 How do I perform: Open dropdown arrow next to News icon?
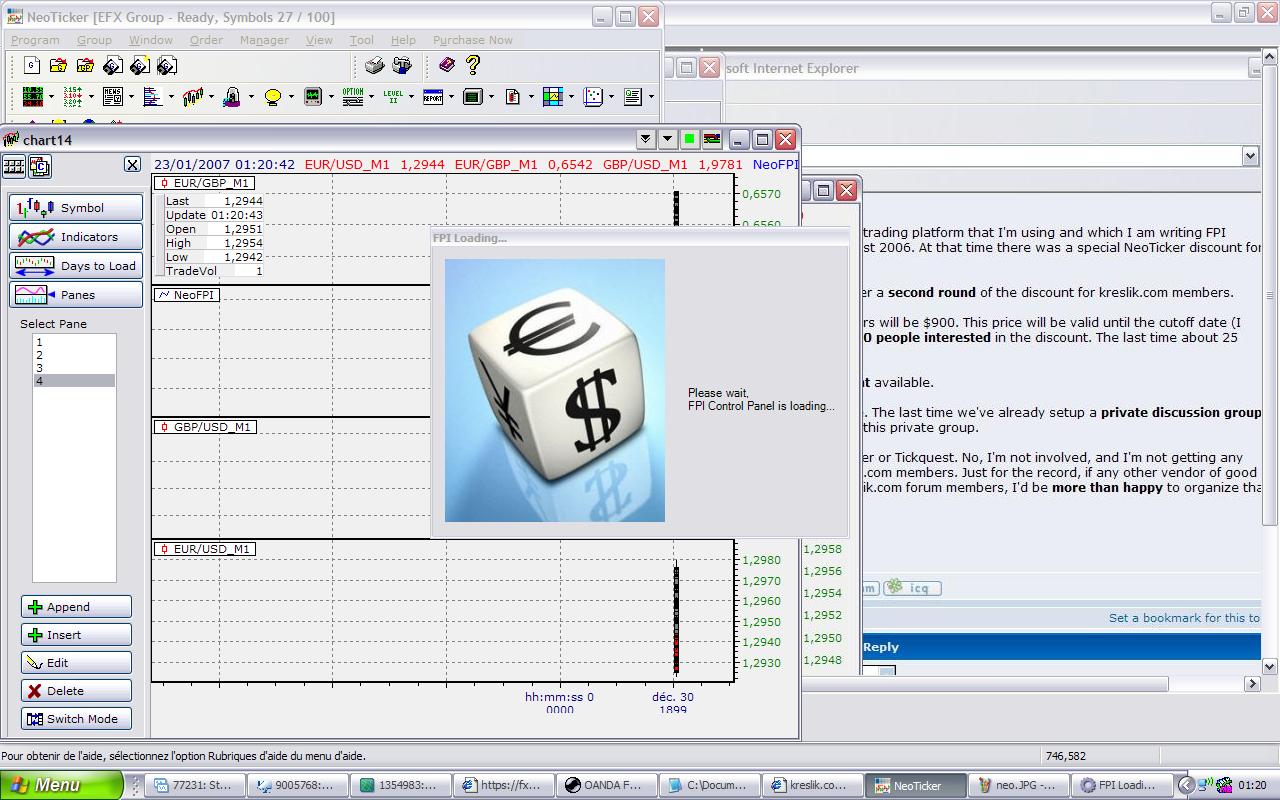coord(131,97)
